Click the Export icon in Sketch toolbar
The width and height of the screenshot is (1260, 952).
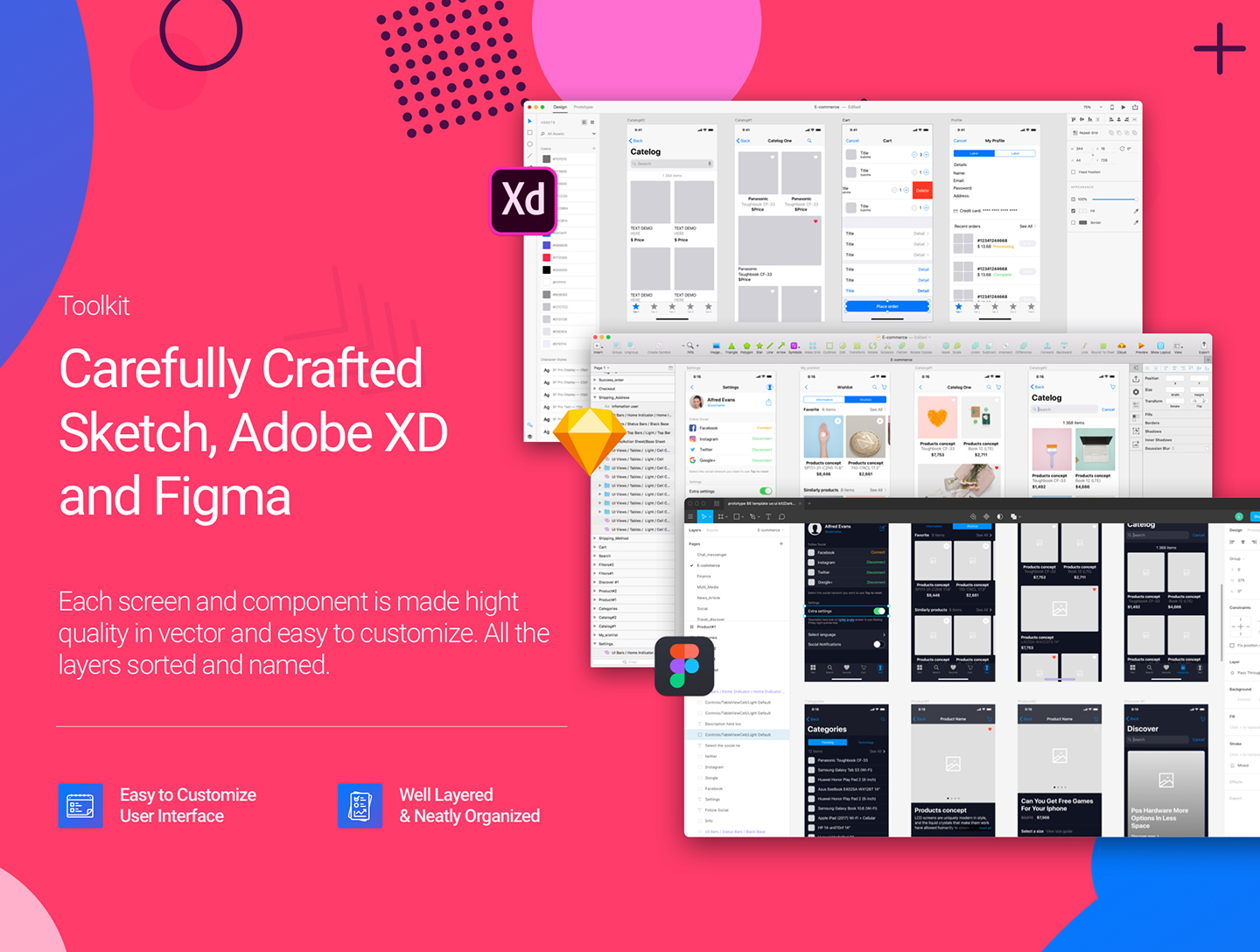(x=1203, y=346)
